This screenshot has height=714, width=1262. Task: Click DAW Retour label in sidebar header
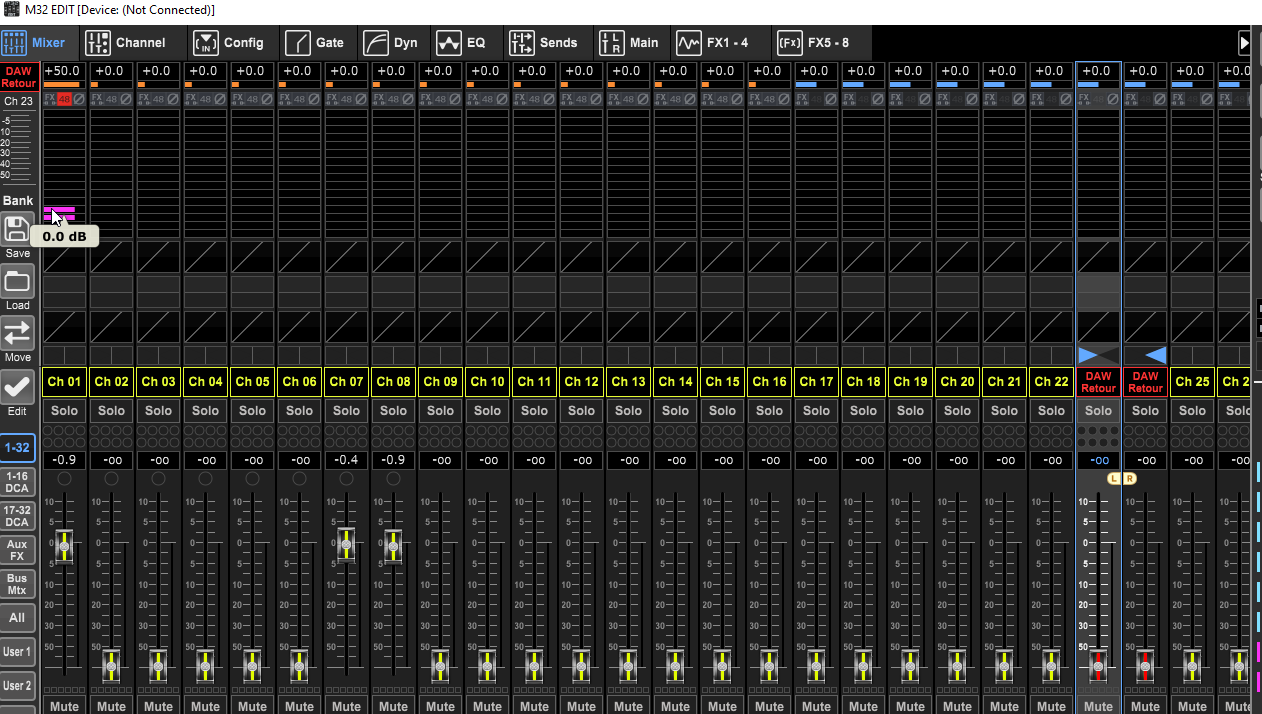click(18, 77)
